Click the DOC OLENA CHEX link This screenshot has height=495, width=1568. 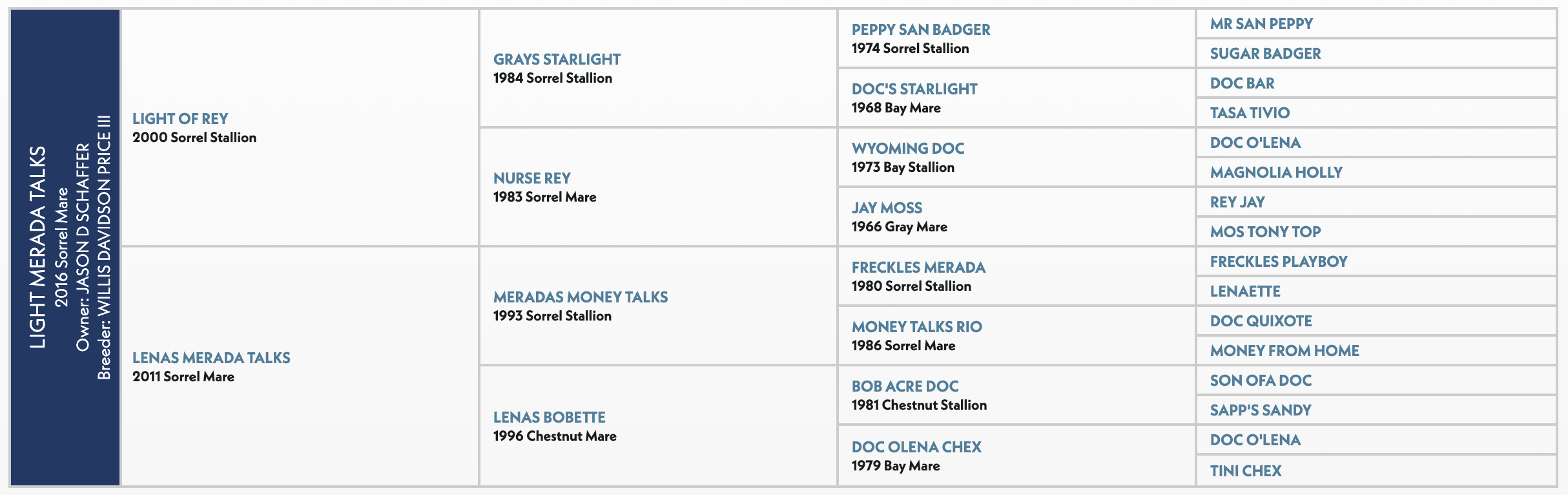pyautogui.click(x=916, y=447)
